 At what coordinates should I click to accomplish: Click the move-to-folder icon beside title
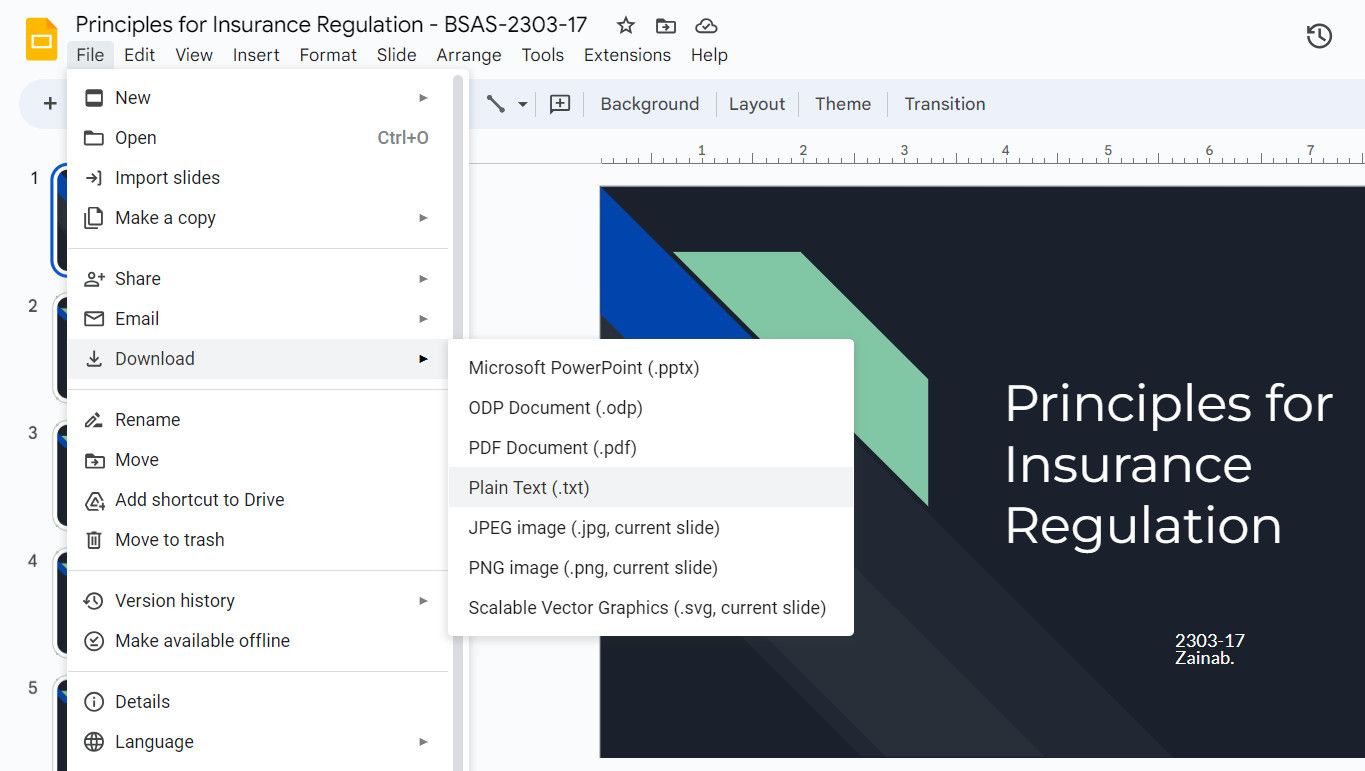[665, 25]
